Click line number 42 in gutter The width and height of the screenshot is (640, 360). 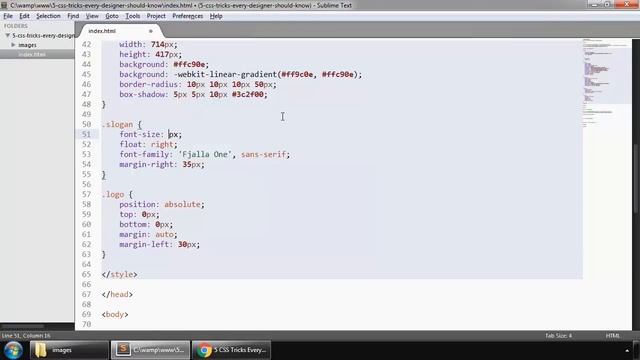coord(86,44)
